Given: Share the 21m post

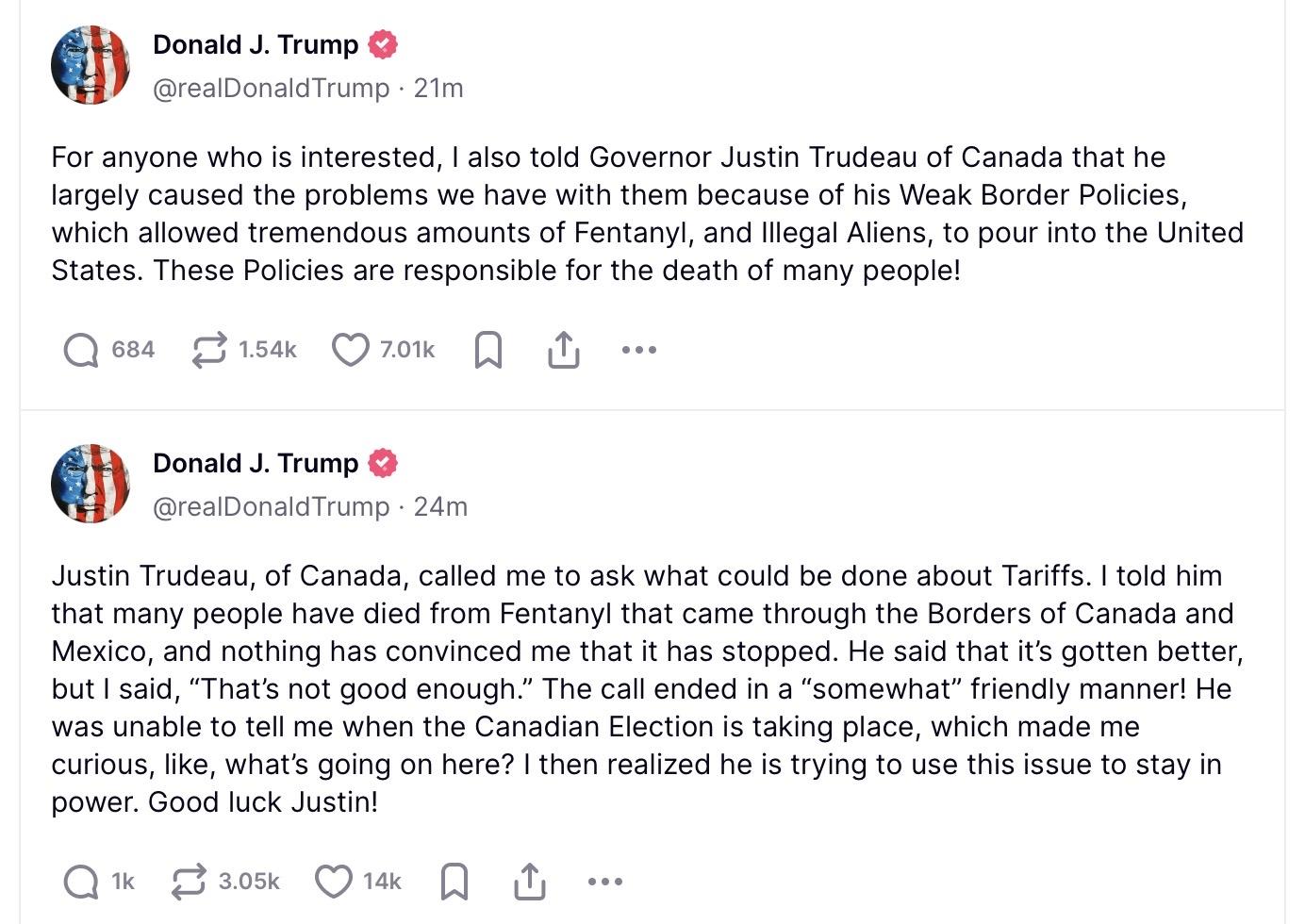Looking at the screenshot, I should [563, 350].
